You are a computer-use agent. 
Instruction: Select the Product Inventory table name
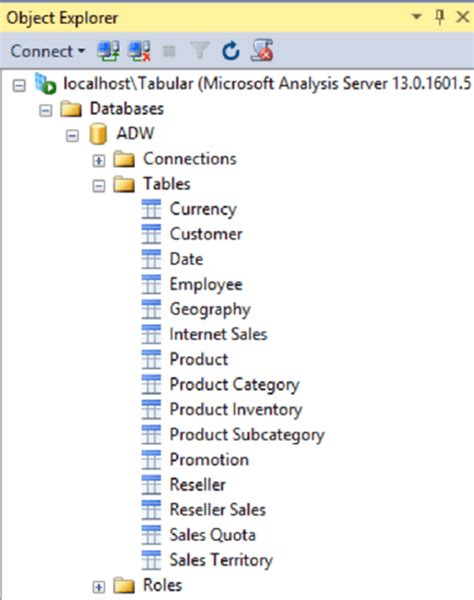236,410
